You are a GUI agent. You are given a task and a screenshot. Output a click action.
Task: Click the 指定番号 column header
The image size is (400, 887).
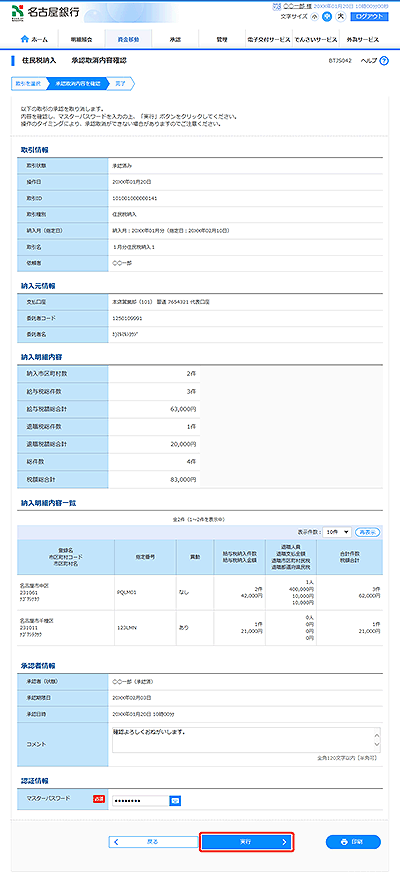[x=145, y=557]
